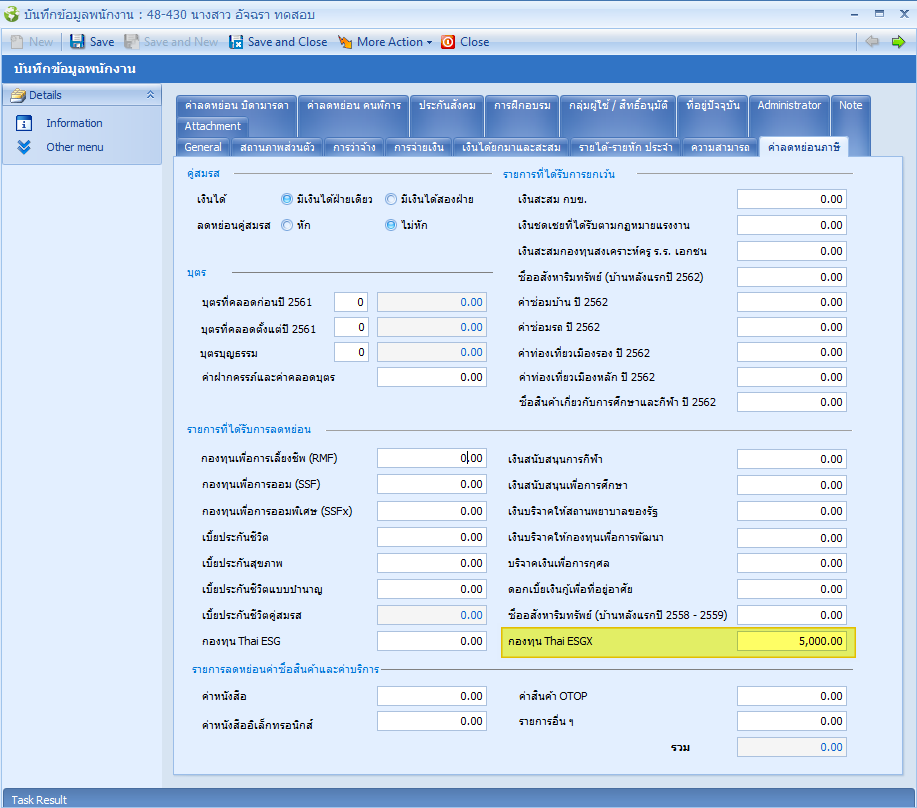Click the Save disk icon
Screen dimensions: 917x808
click(78, 42)
